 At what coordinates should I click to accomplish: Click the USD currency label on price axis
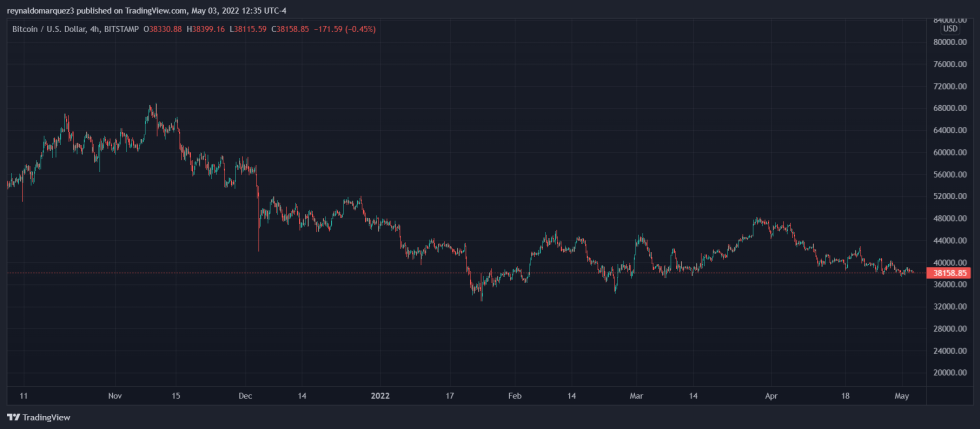(x=950, y=29)
